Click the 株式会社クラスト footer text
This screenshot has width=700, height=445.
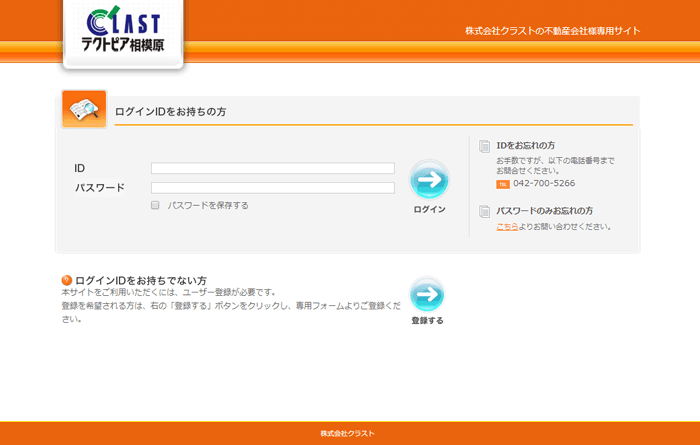point(347,433)
